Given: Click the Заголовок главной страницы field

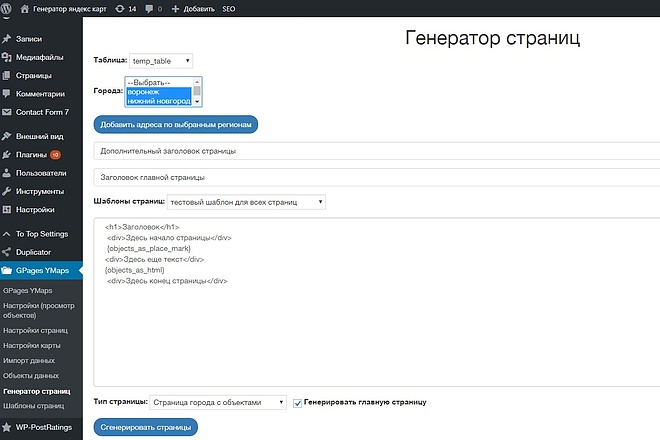Looking at the screenshot, I should tap(377, 177).
